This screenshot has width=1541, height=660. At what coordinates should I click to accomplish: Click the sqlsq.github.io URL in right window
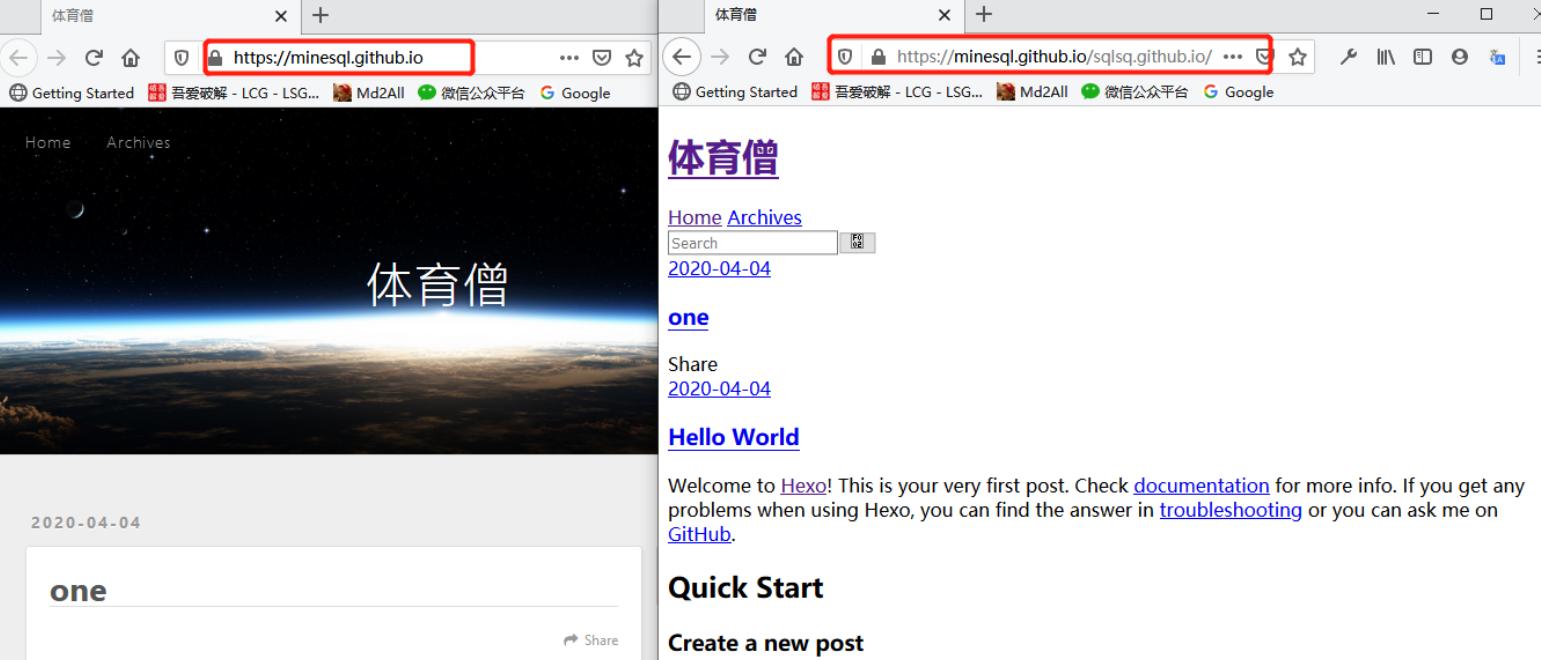click(x=1054, y=58)
